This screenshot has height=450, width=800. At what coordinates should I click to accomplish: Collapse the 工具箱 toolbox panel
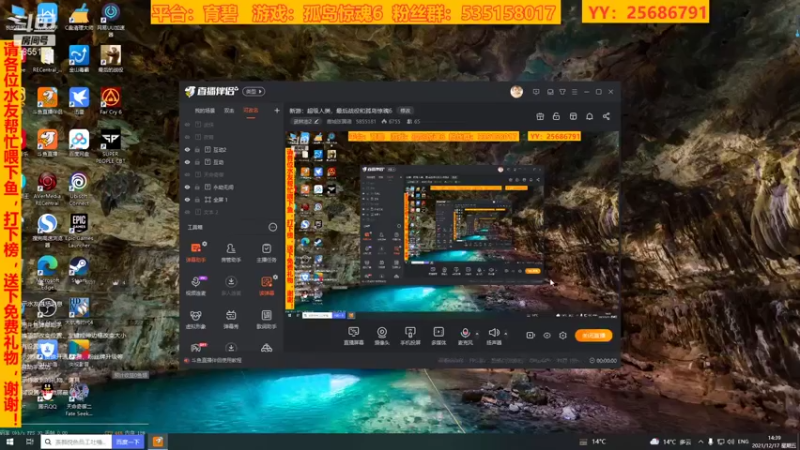(x=273, y=227)
